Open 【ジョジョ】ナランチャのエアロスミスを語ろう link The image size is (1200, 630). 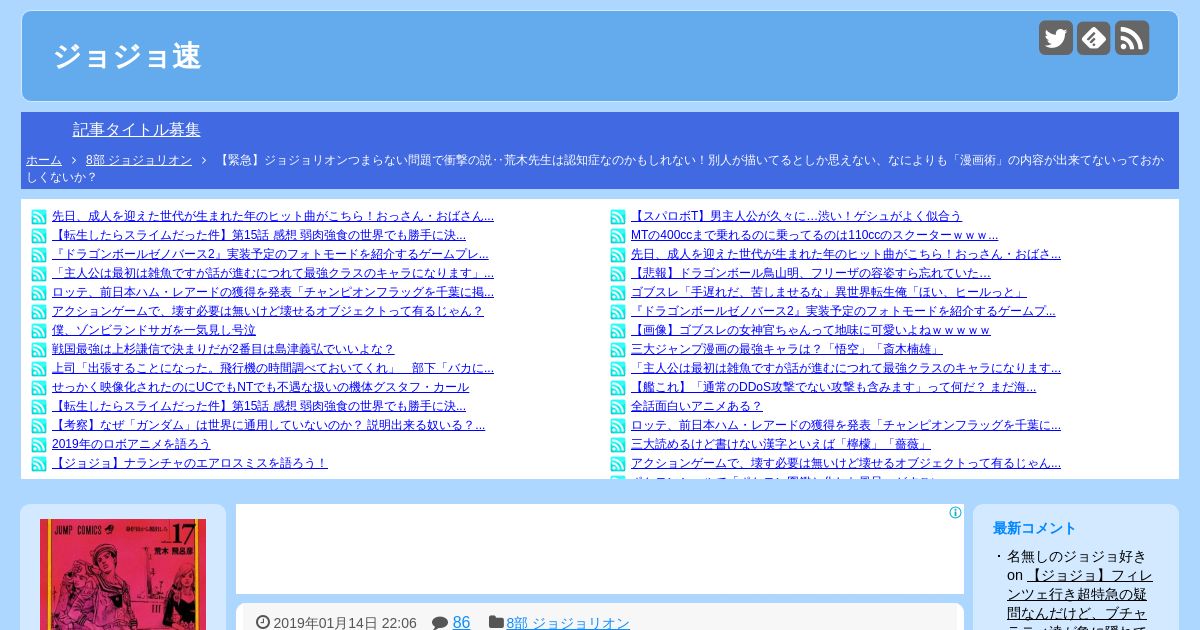pos(190,463)
